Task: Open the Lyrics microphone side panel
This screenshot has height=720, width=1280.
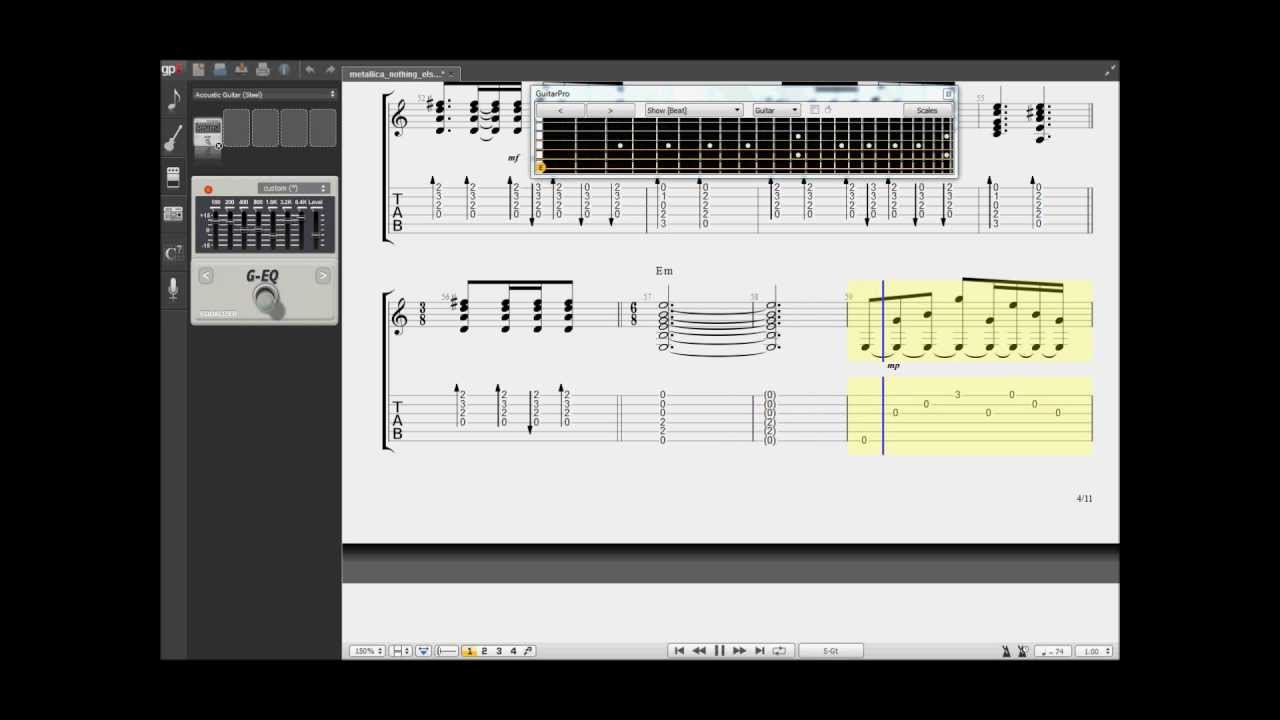Action: [173, 290]
